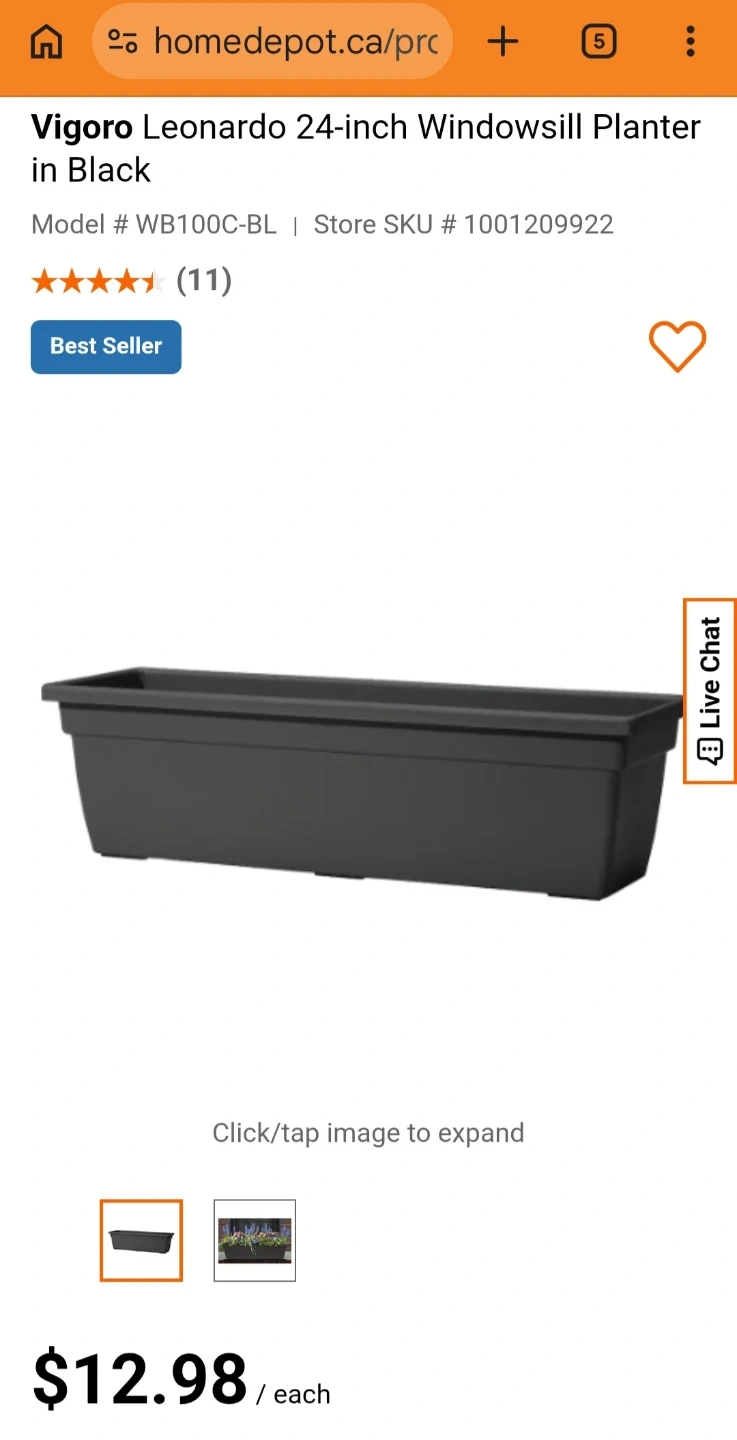
Task: Add planter to wishlist with heart icon
Action: tap(678, 347)
